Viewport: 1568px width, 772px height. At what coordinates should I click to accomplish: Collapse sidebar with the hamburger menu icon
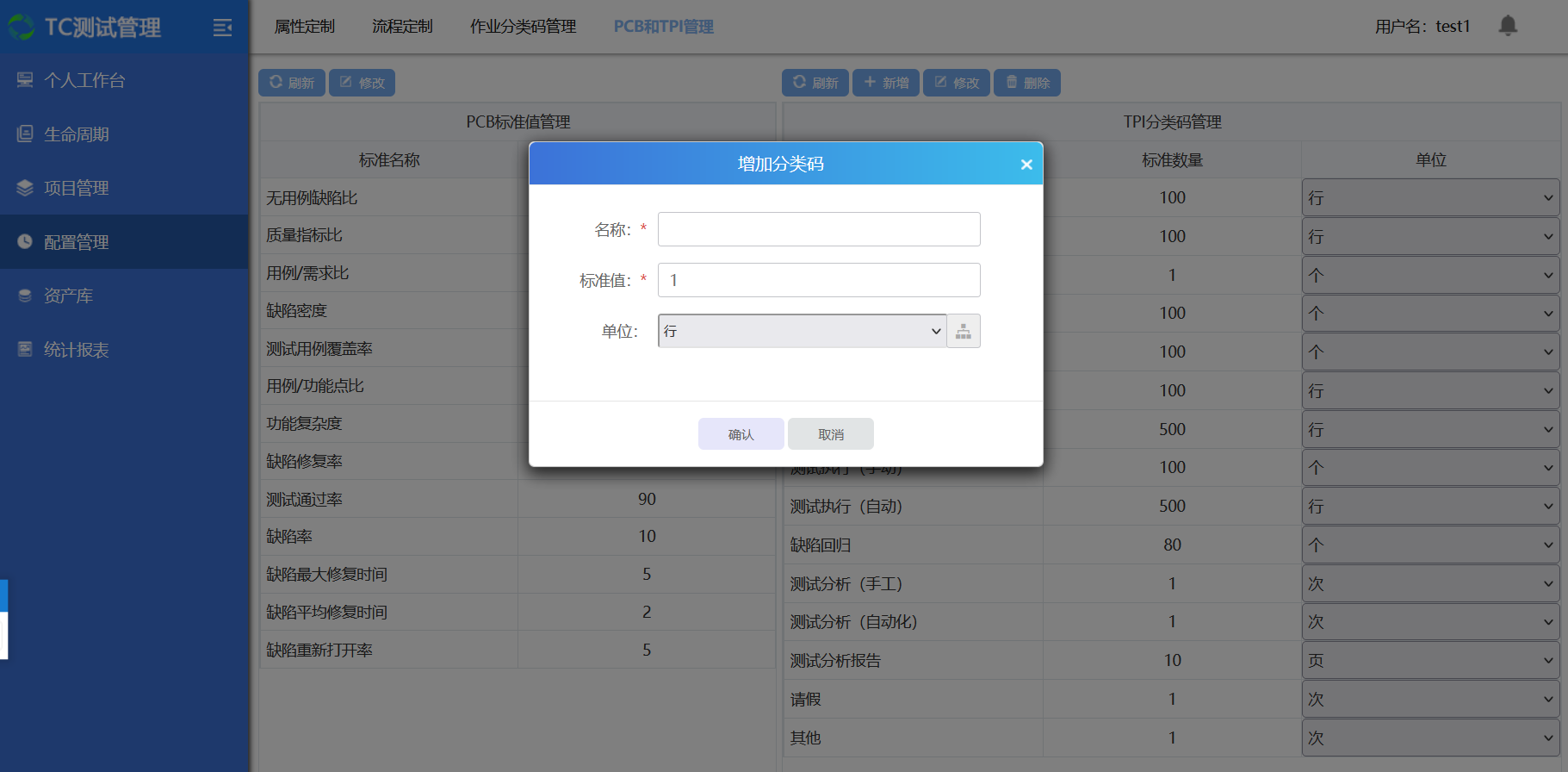[222, 28]
